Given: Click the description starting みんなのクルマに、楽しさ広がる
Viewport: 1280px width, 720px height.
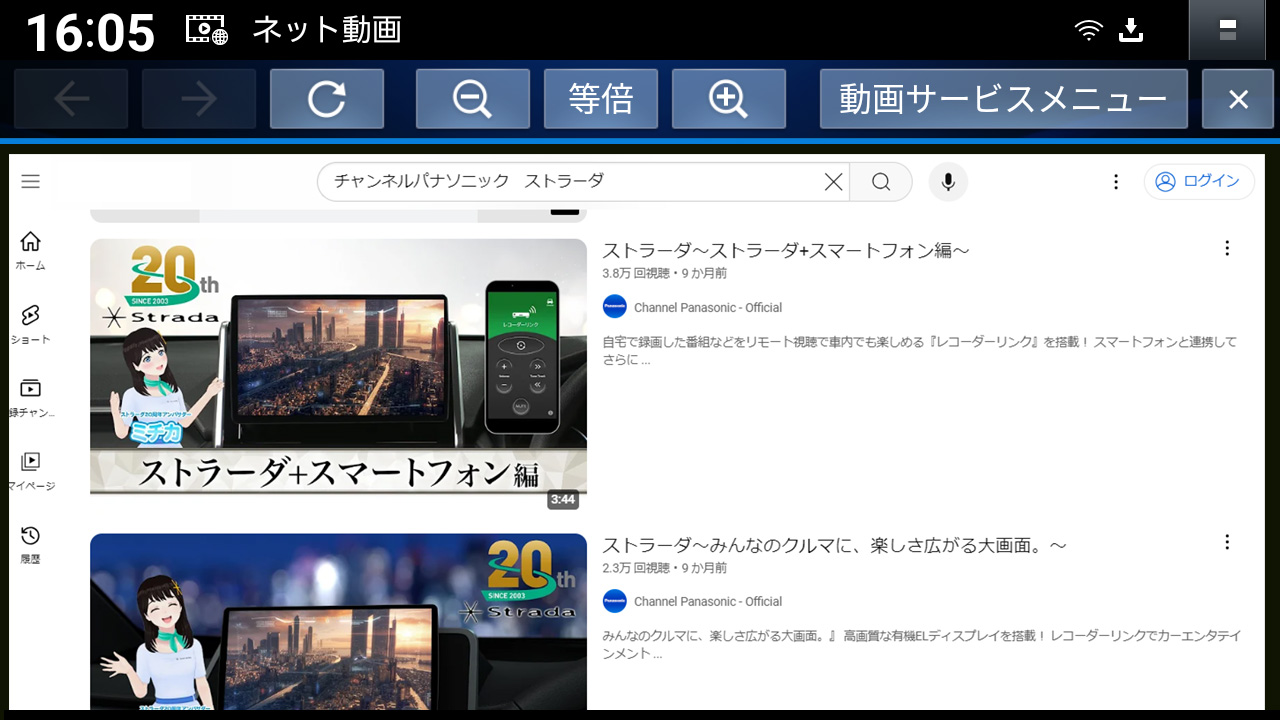Looking at the screenshot, I should click(x=921, y=644).
